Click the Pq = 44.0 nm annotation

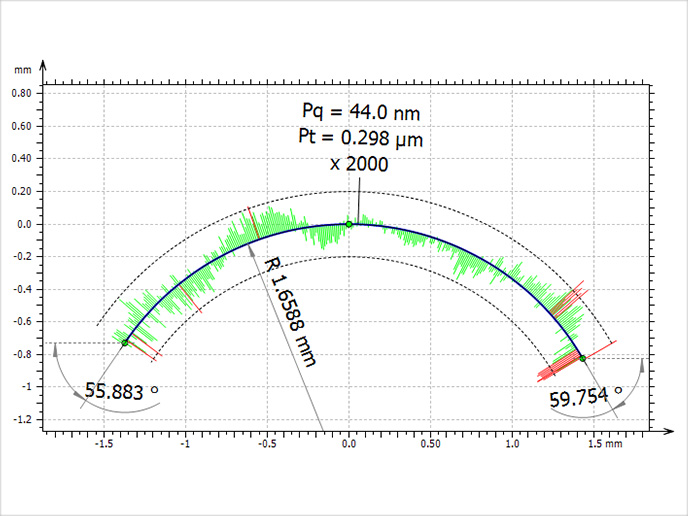(361, 112)
